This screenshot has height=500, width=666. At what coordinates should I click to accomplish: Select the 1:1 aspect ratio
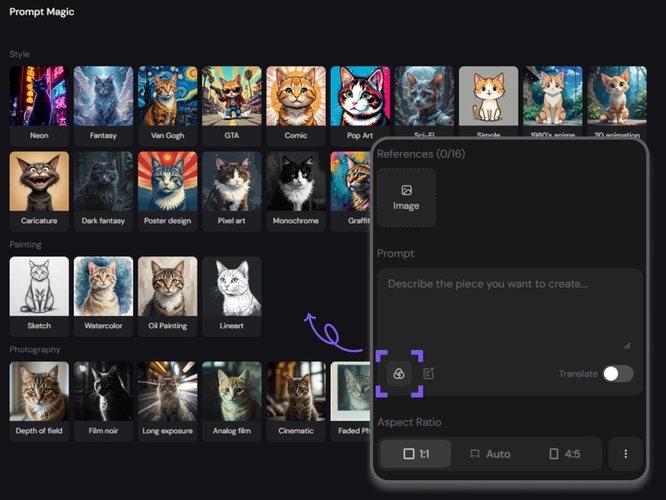(416, 454)
